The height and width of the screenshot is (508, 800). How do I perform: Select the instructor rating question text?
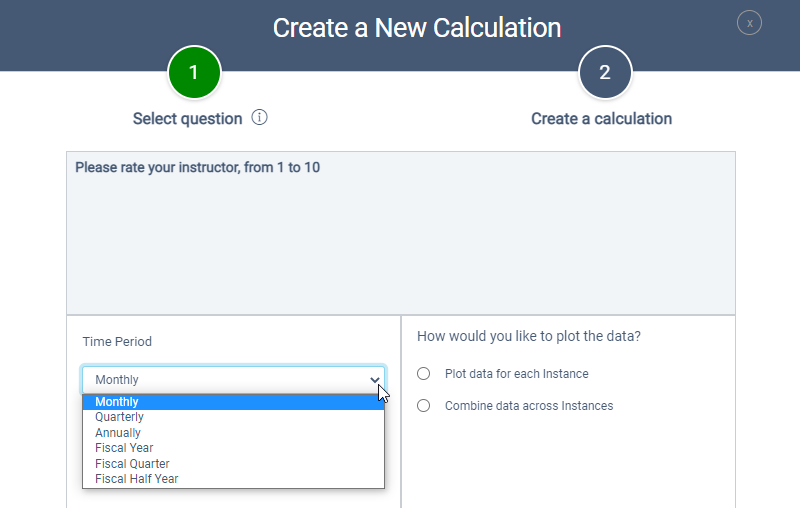[197, 168]
